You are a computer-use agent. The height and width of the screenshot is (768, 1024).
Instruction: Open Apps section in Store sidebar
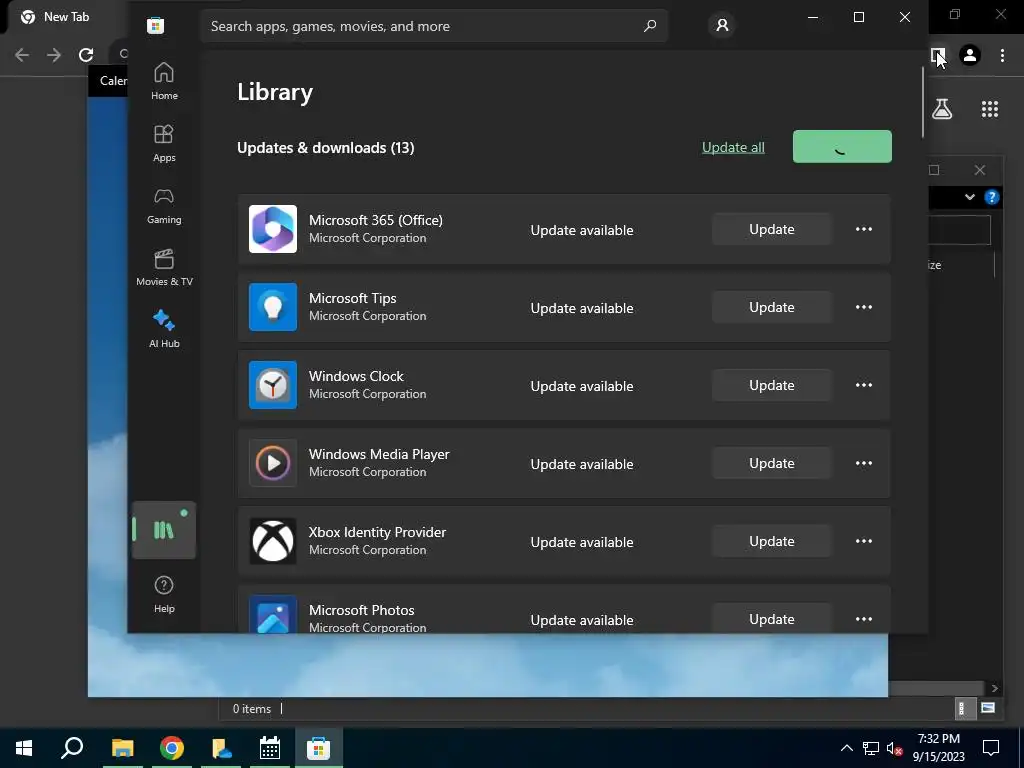coord(164,143)
